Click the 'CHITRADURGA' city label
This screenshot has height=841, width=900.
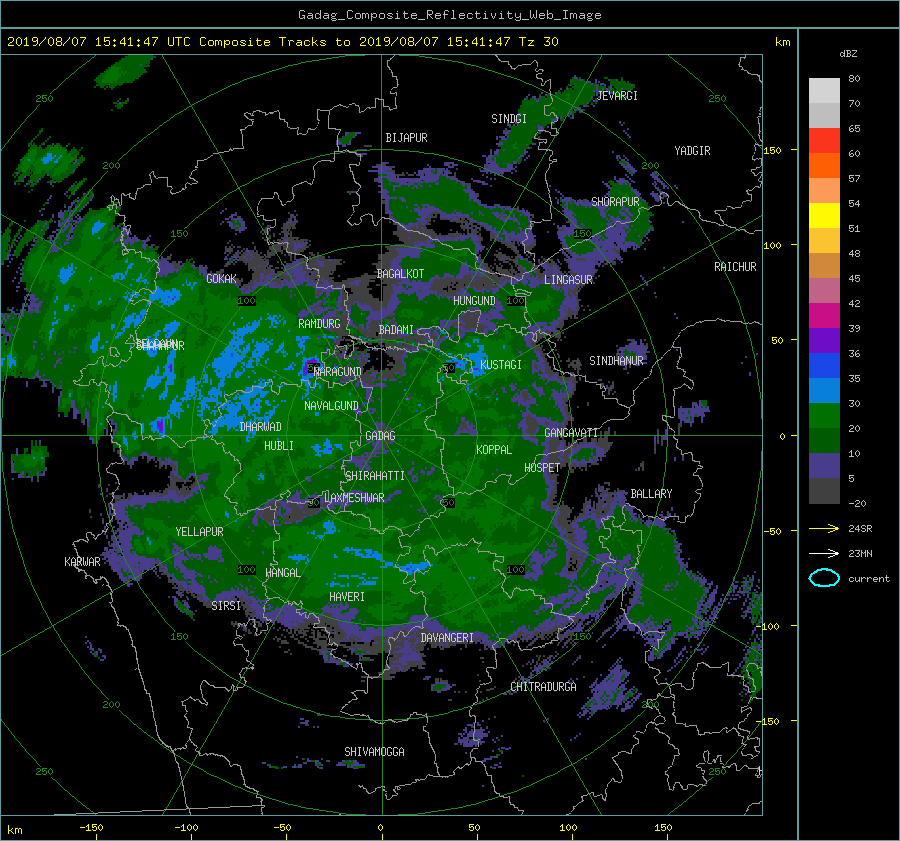(x=543, y=687)
